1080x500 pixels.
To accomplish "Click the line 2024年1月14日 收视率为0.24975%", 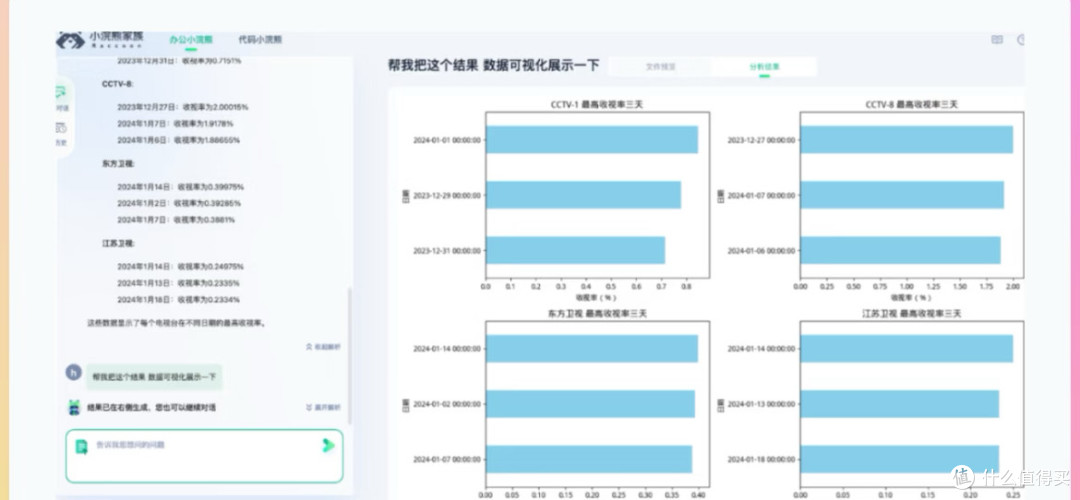I will (x=180, y=267).
